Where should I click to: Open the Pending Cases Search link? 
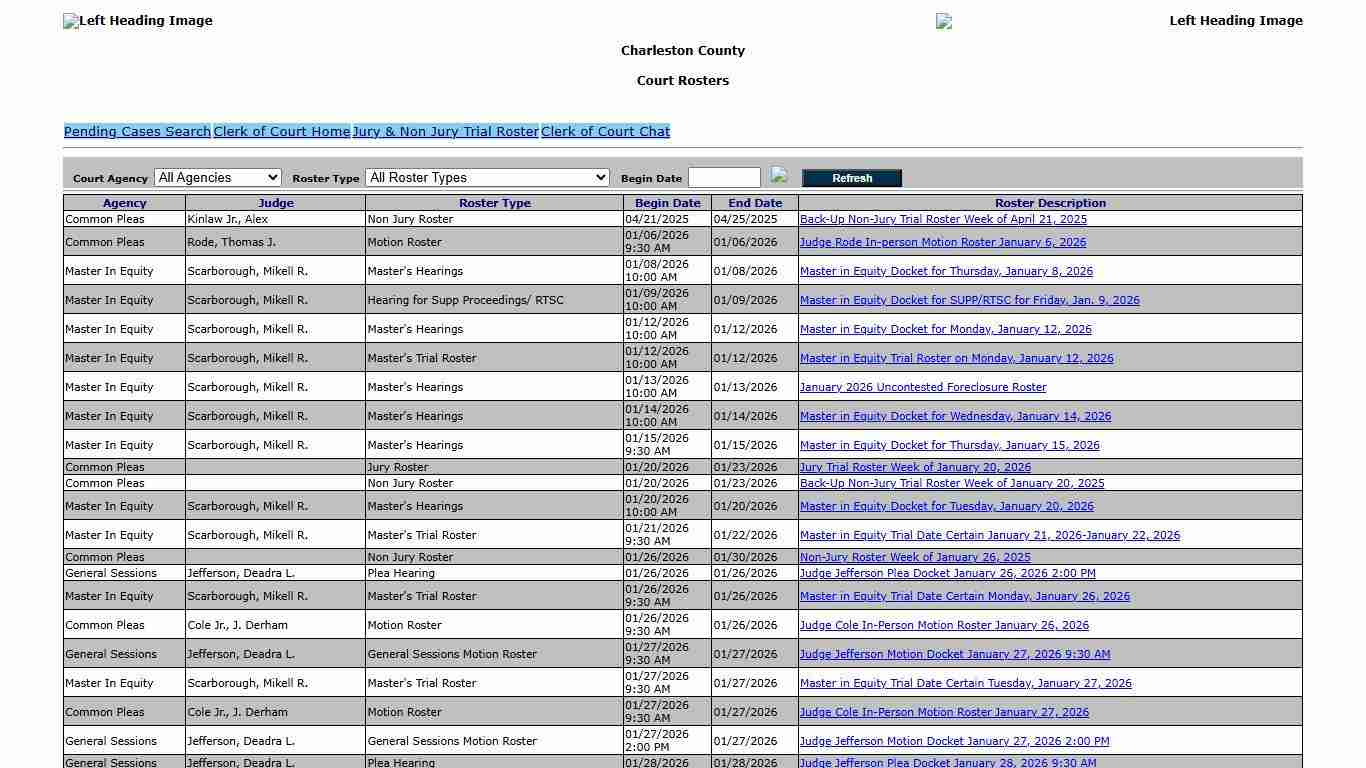point(137,131)
